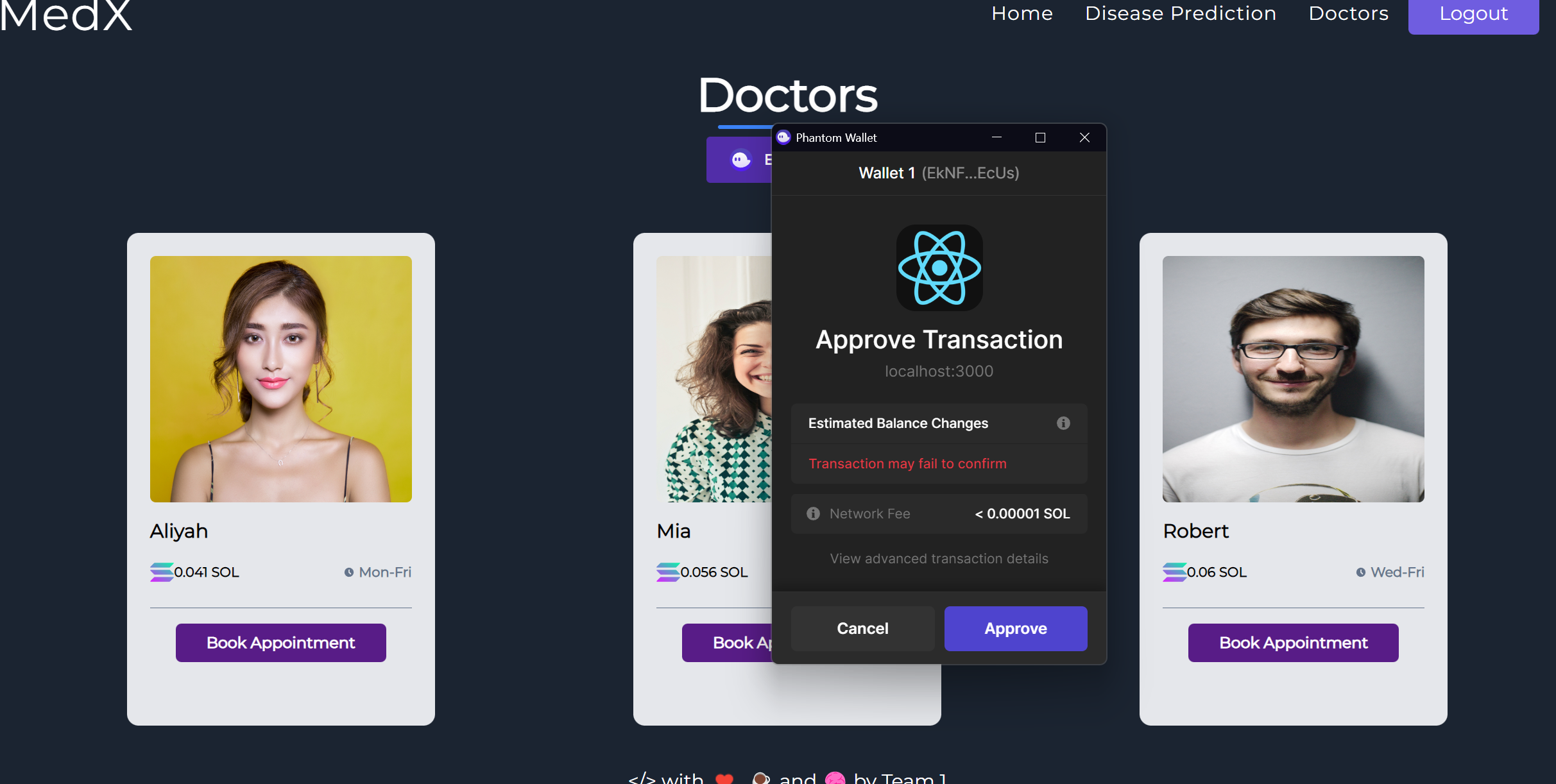Click the Phantom ghost icon in title bar
The height and width of the screenshot is (784, 1556).
[783, 137]
